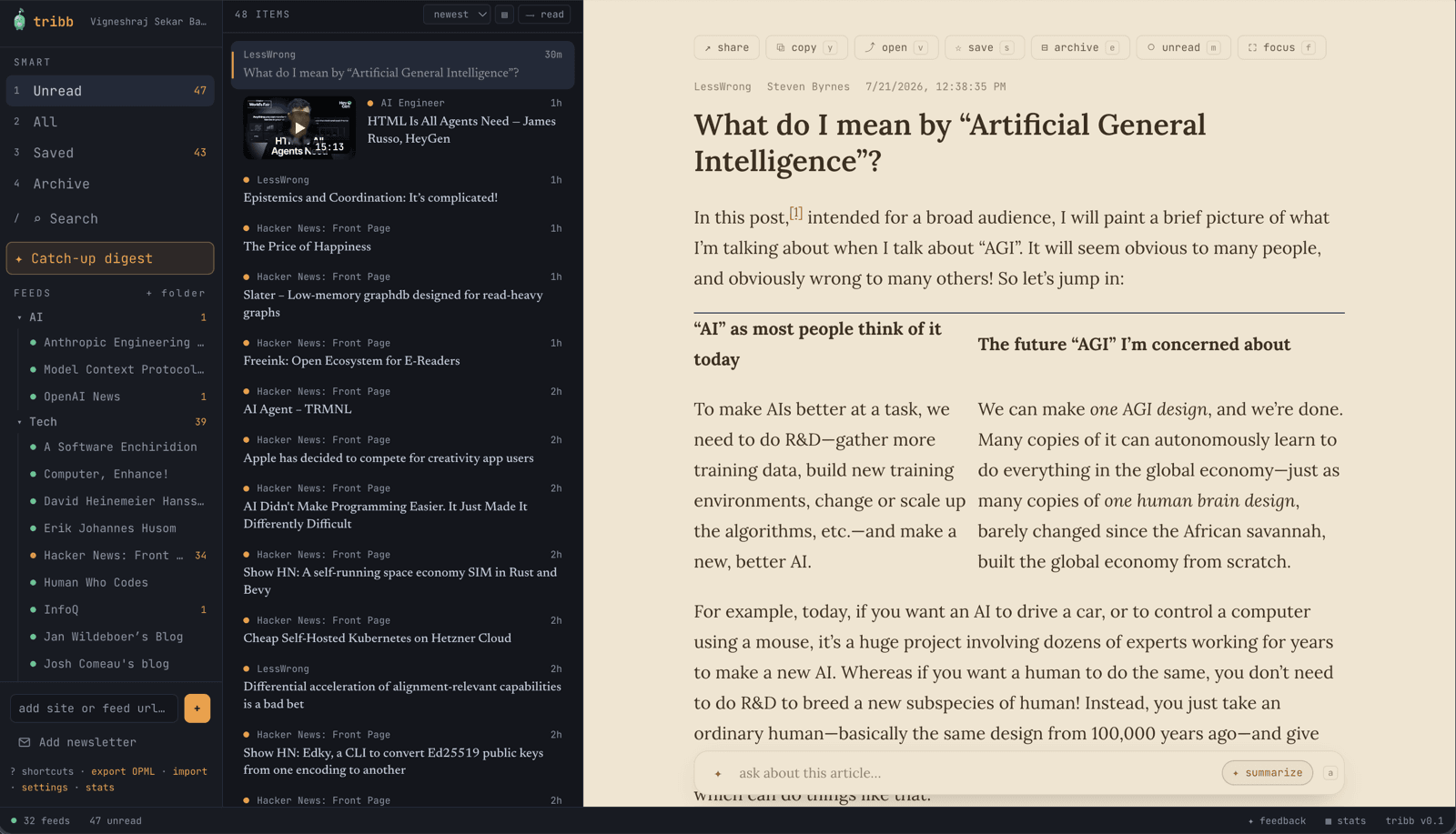
Task: Open The Price of Happiness article
Action: click(x=402, y=237)
